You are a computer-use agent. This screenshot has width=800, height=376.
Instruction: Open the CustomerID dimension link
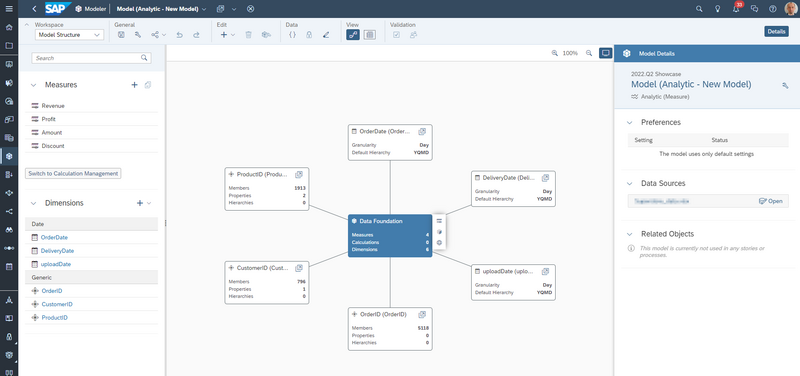point(57,304)
